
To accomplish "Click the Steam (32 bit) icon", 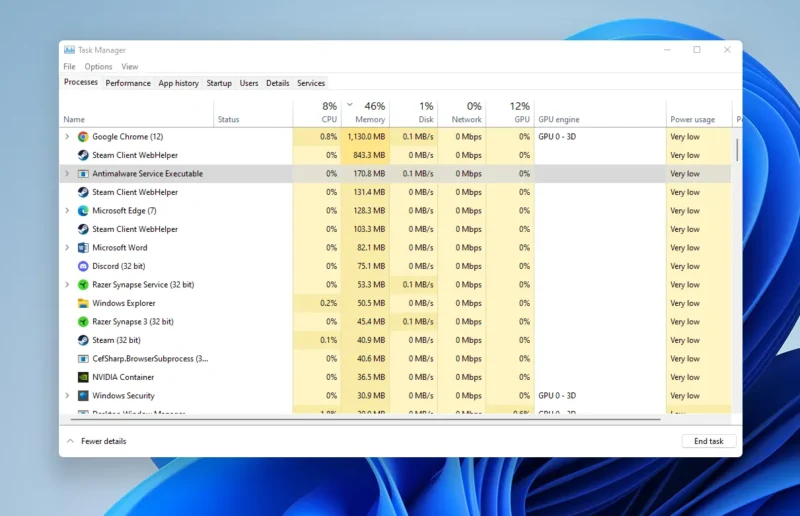I will tap(83, 340).
